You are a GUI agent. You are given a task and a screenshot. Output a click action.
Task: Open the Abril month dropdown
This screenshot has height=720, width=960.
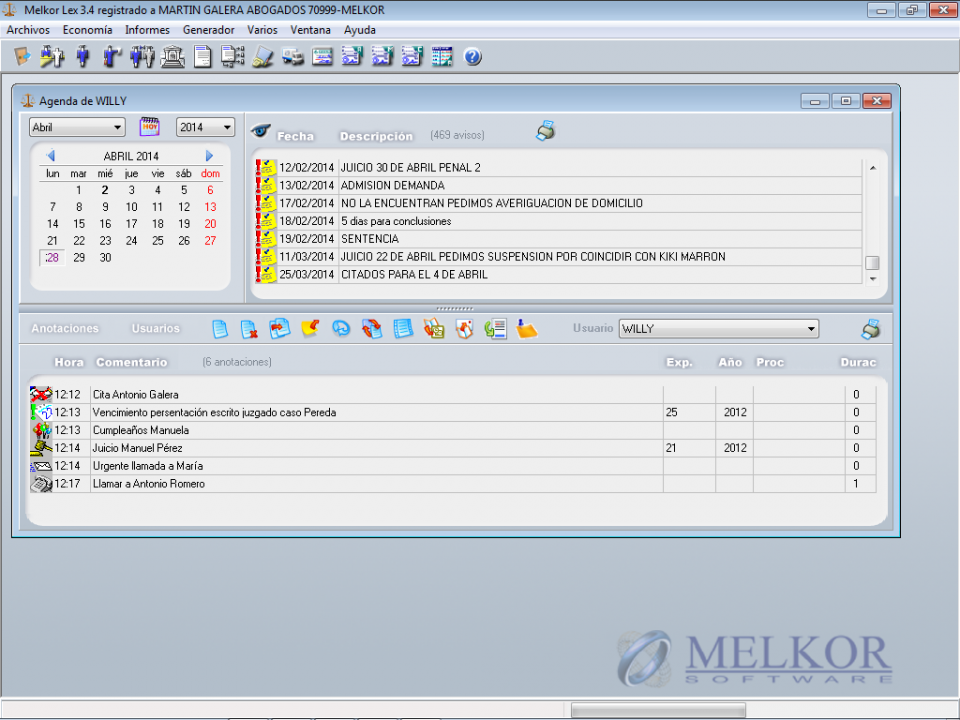click(x=118, y=128)
